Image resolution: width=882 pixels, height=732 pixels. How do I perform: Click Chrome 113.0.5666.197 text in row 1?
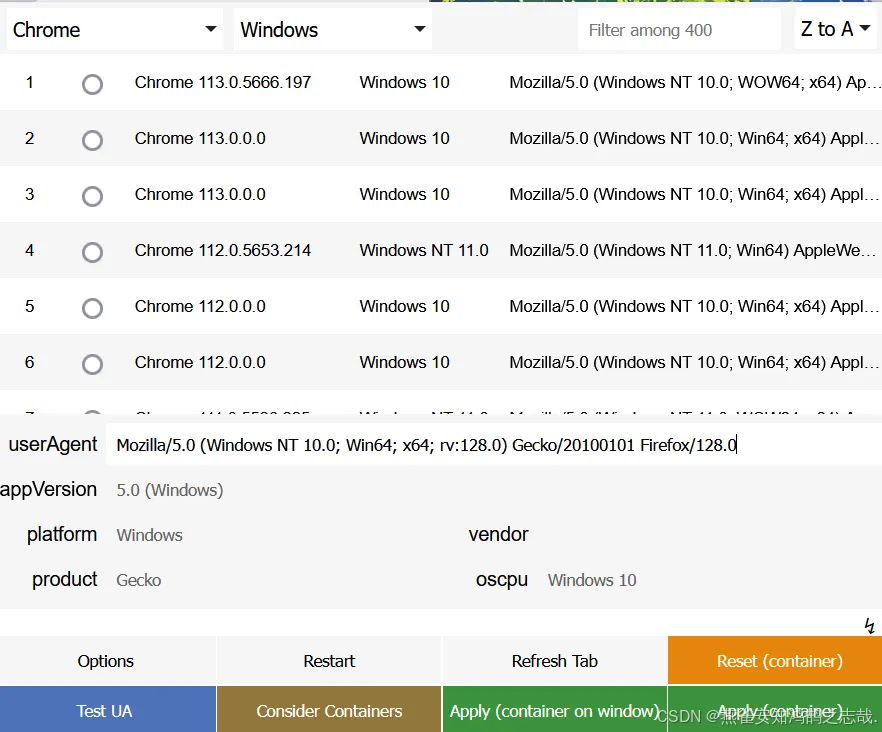223,82
